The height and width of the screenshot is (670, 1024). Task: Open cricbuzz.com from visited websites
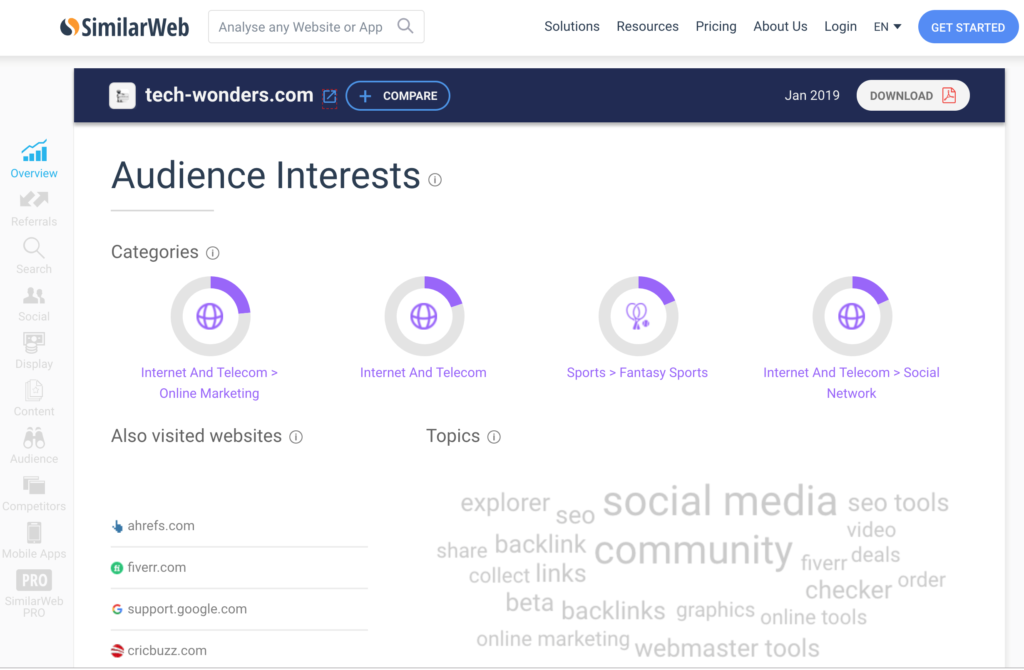(167, 651)
